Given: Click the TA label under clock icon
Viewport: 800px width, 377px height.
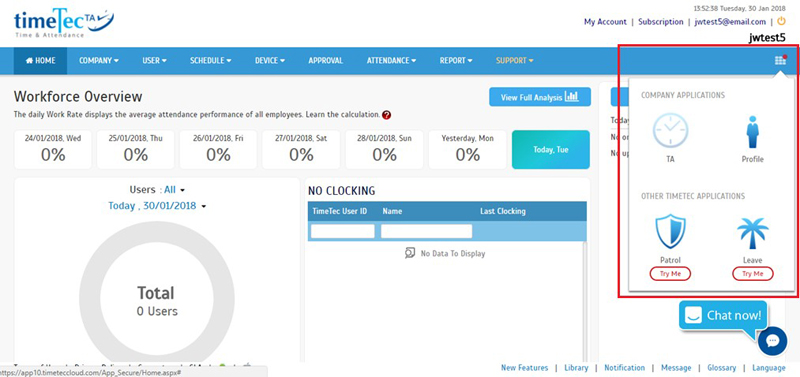Looking at the screenshot, I should pyautogui.click(x=670, y=159).
